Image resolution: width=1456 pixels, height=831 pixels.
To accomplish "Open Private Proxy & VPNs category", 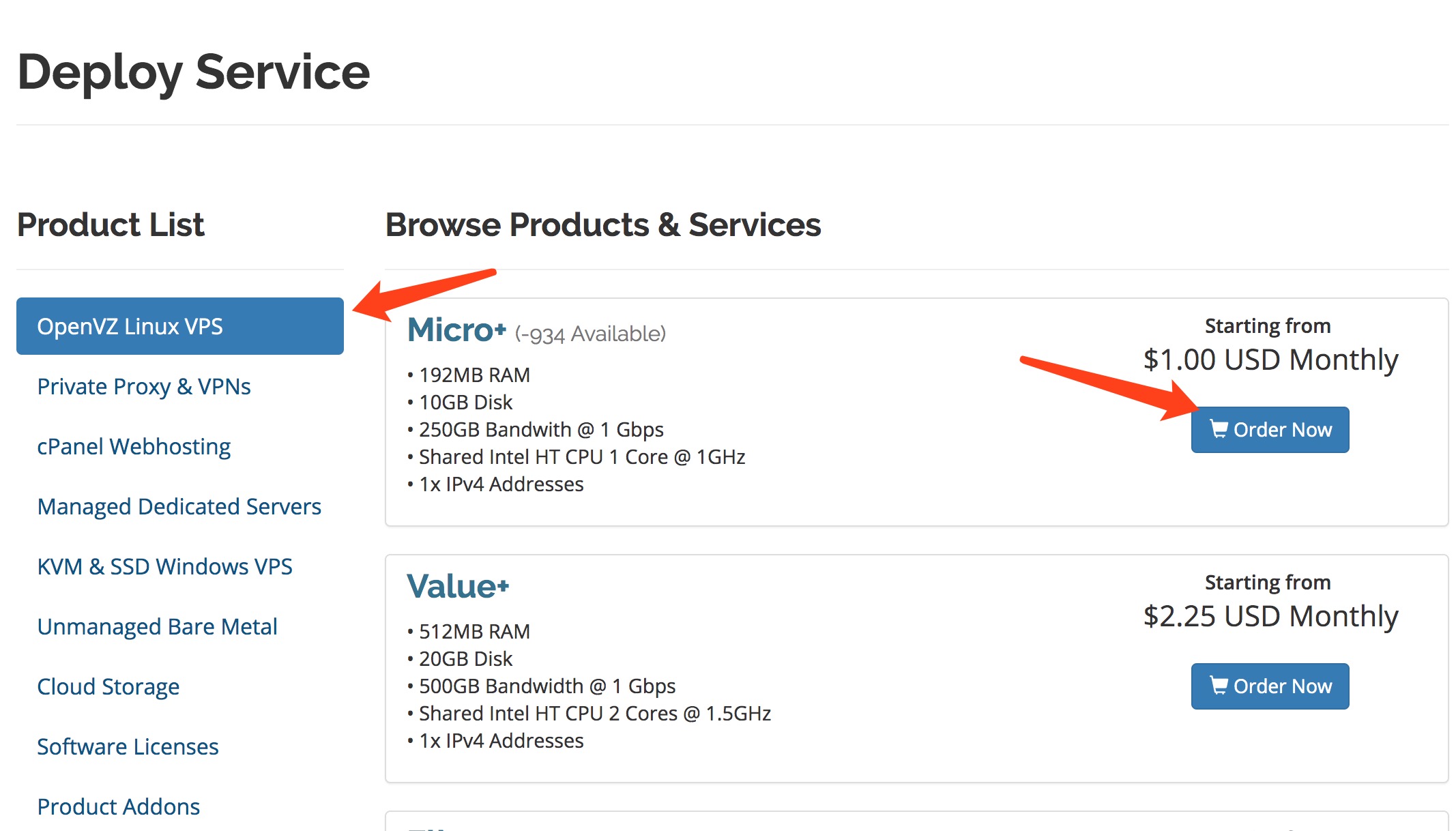I will [x=144, y=386].
